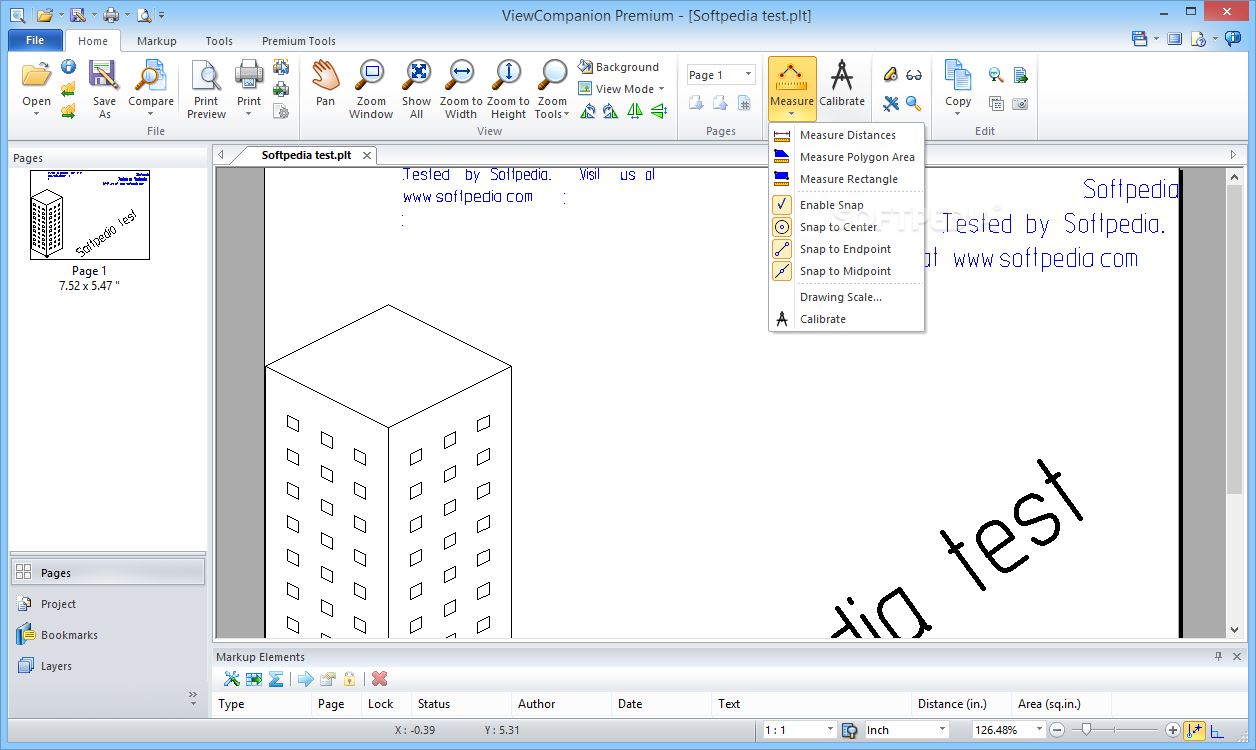Choose Calibrate in the Measure menu
This screenshot has width=1256, height=750.
(846, 319)
